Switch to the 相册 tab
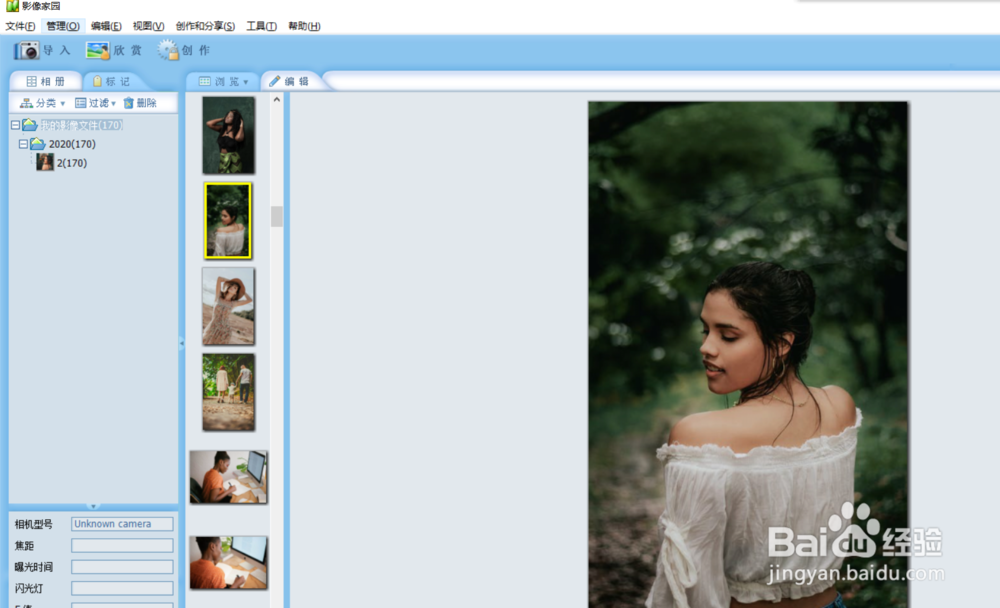This screenshot has width=1000, height=608. click(46, 81)
